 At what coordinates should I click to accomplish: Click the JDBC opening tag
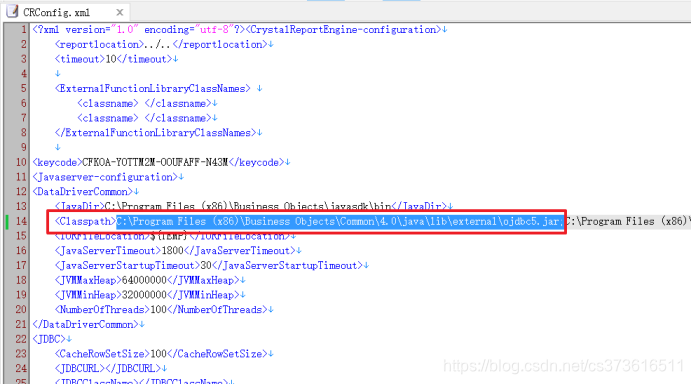click(x=49, y=339)
